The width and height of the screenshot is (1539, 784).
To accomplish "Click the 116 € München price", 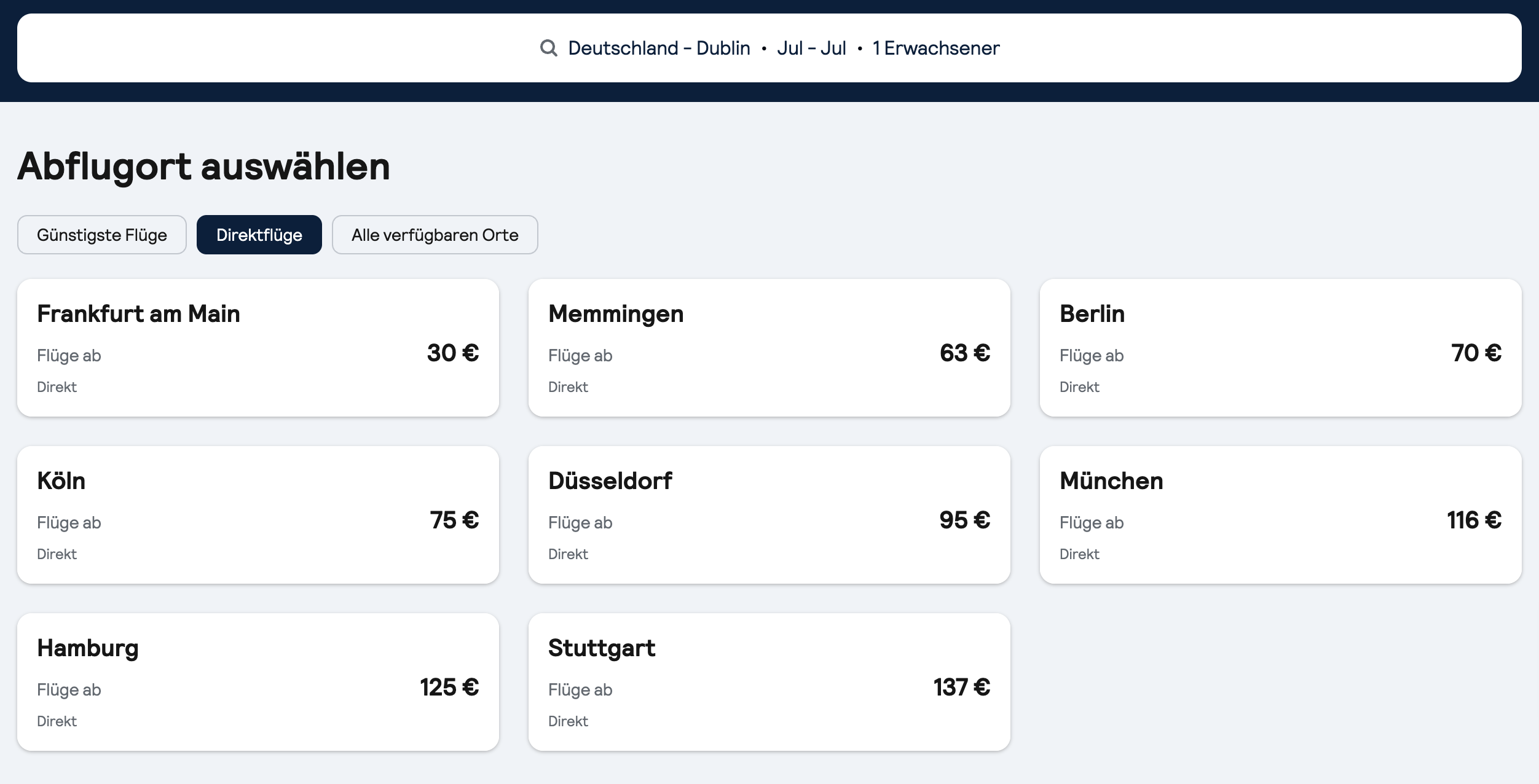I will point(1474,520).
